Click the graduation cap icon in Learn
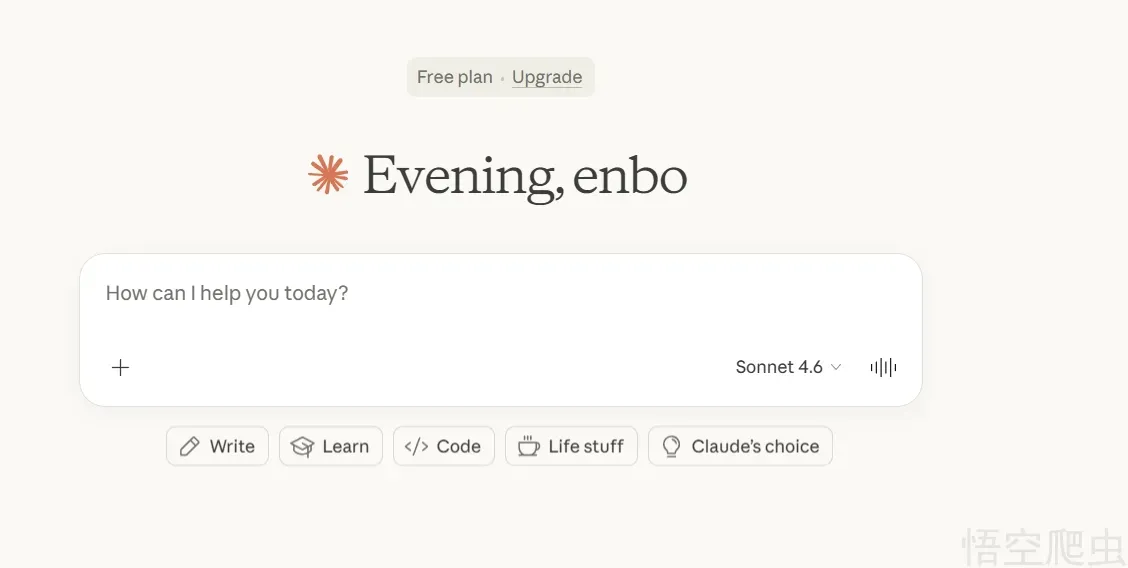Image resolution: width=1128 pixels, height=568 pixels. [302, 446]
